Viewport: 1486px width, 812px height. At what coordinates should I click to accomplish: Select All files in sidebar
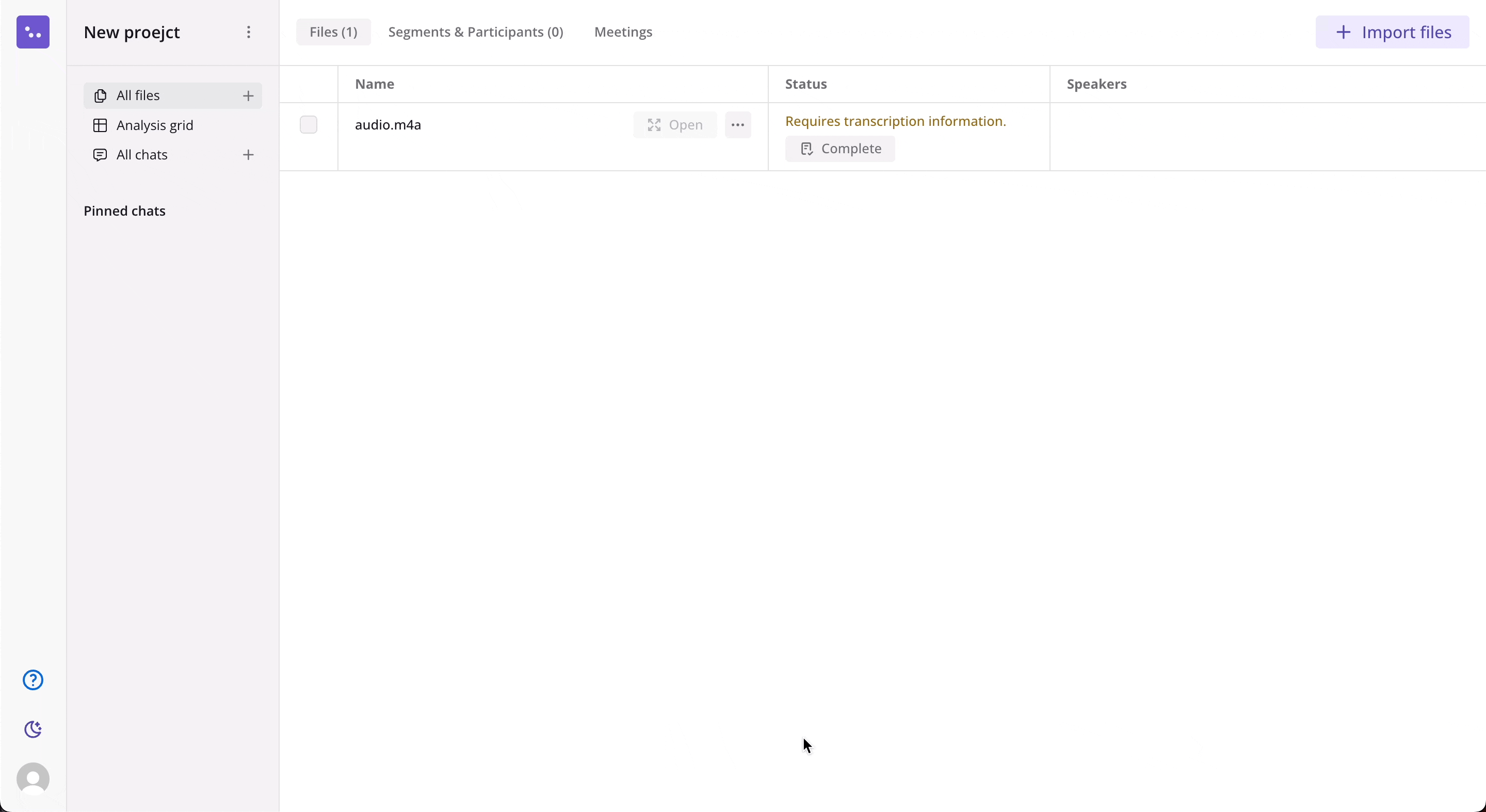coord(138,96)
